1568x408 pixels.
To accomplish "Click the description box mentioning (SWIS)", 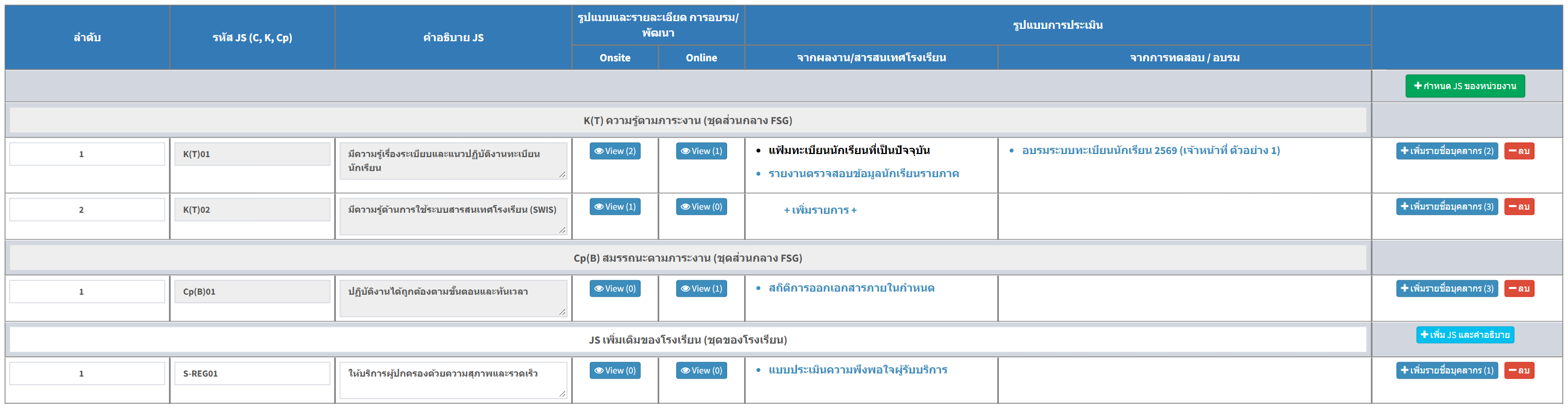I will [x=453, y=216].
